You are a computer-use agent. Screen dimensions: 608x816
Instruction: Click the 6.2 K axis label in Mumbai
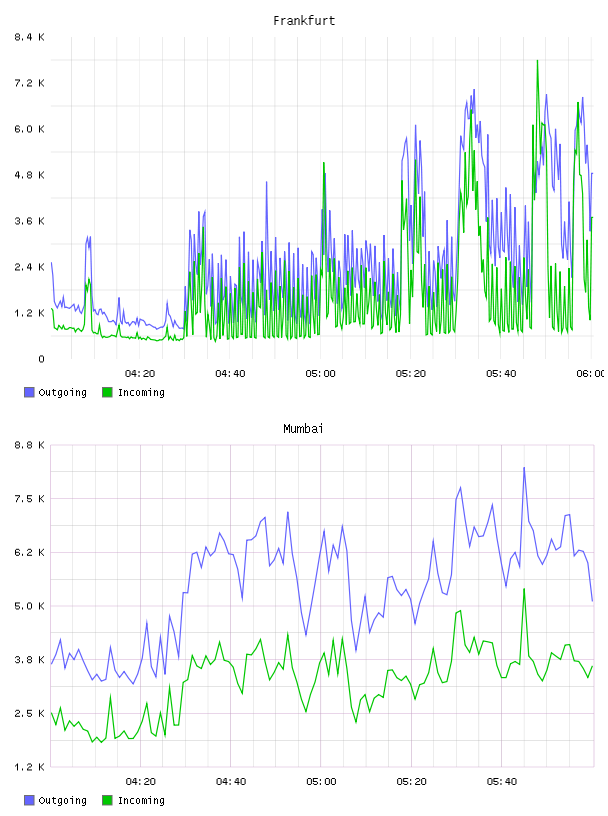(29, 552)
